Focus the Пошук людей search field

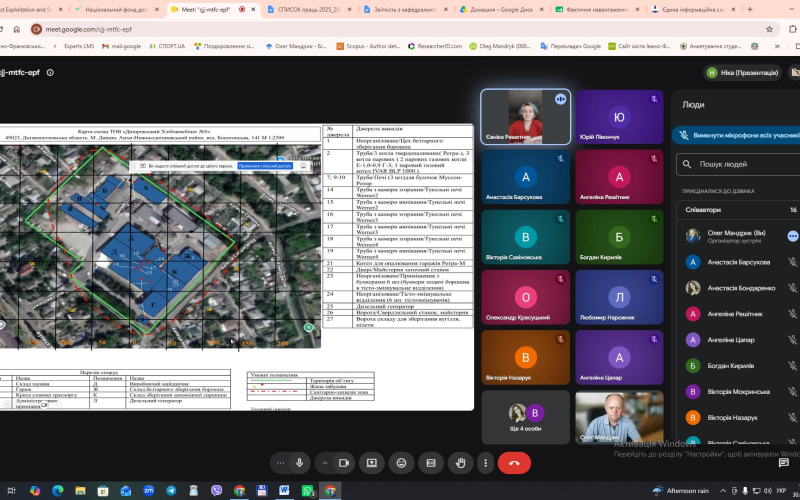740,164
